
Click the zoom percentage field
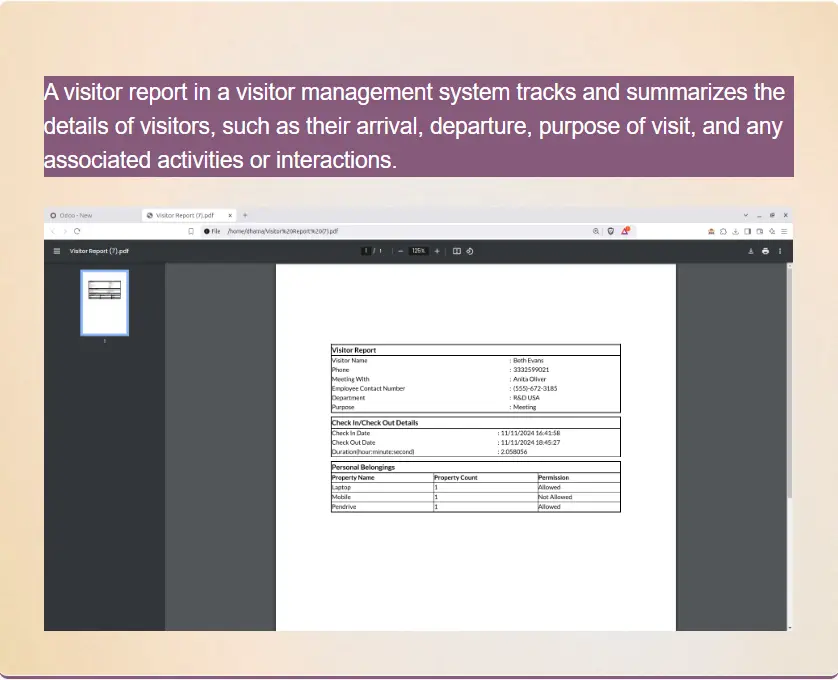(418, 251)
